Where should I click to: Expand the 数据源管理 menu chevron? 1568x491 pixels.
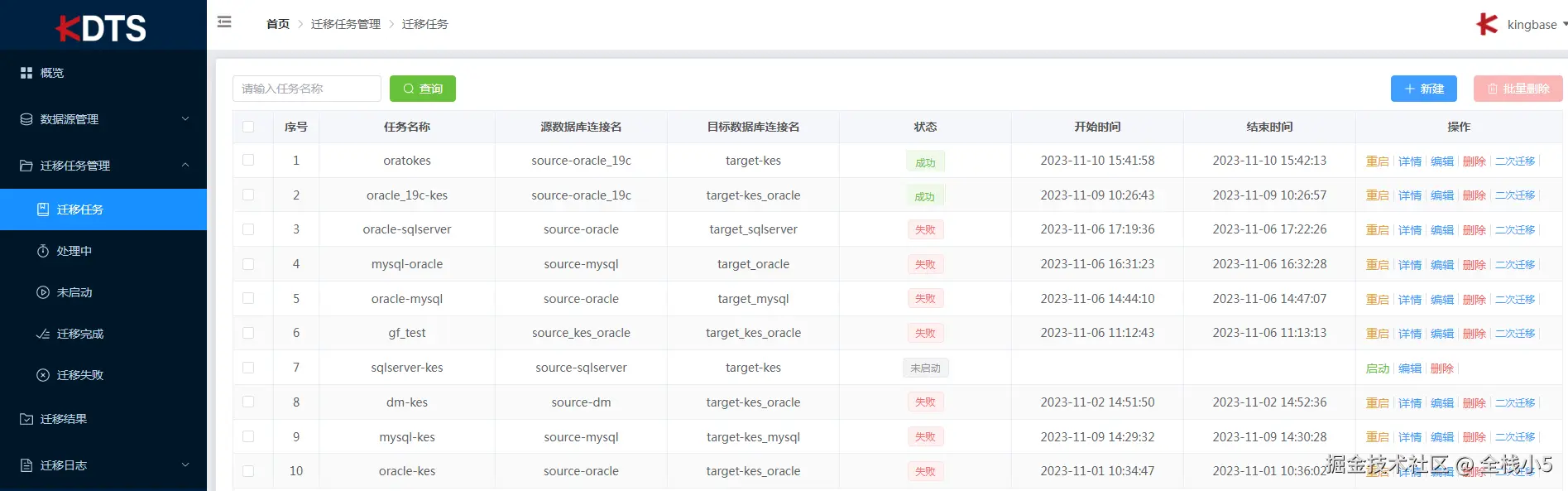coord(185,118)
